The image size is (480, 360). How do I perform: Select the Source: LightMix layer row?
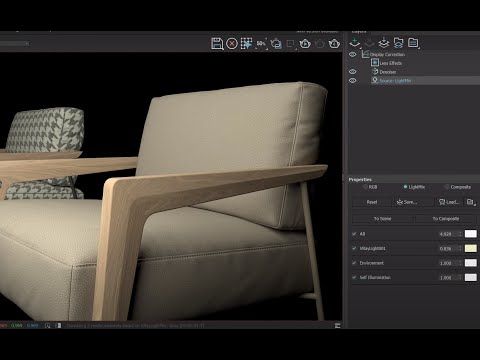425,80
